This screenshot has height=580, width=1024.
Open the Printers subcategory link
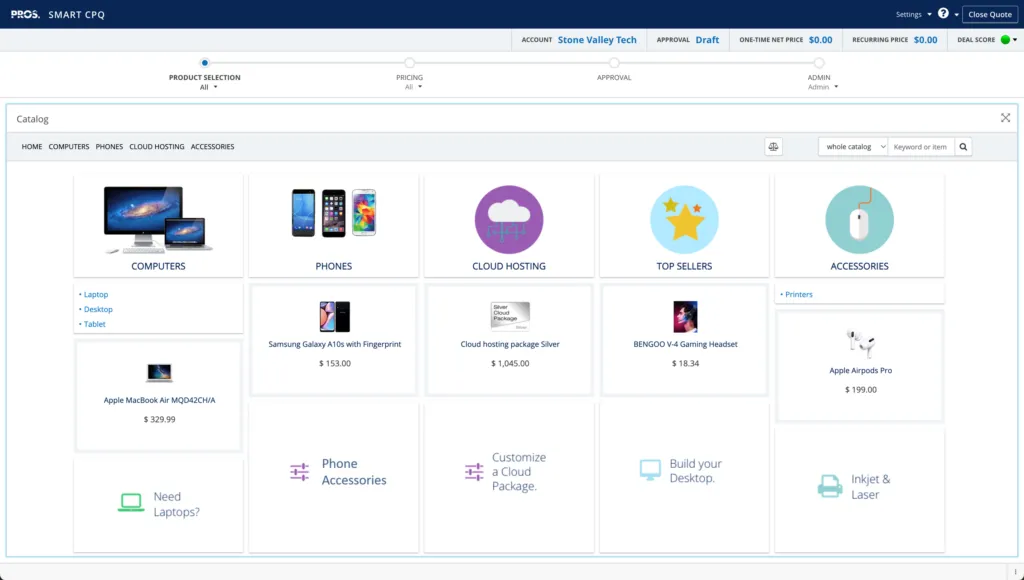(x=799, y=295)
